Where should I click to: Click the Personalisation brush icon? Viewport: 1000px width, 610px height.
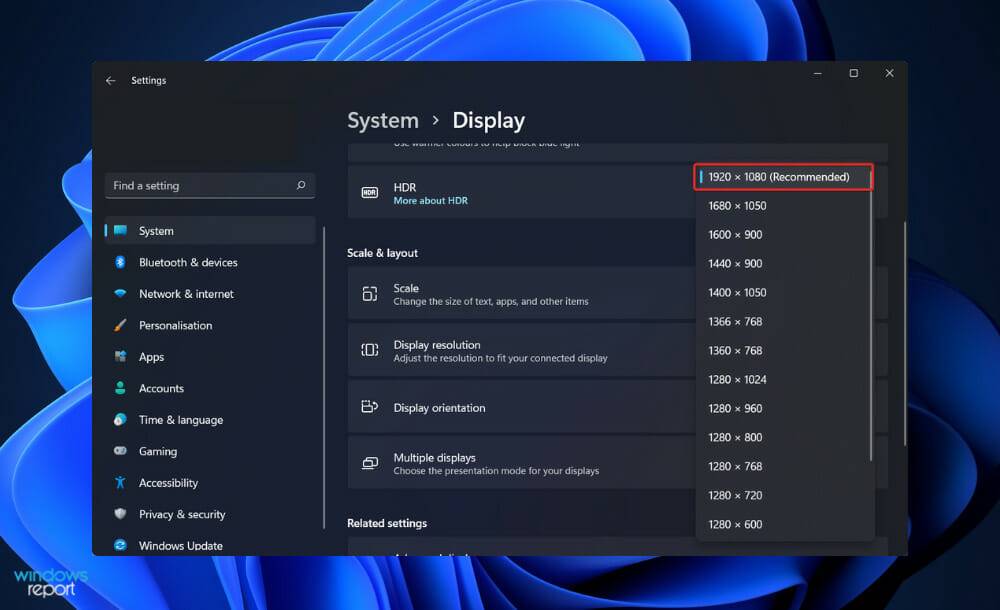(x=121, y=325)
